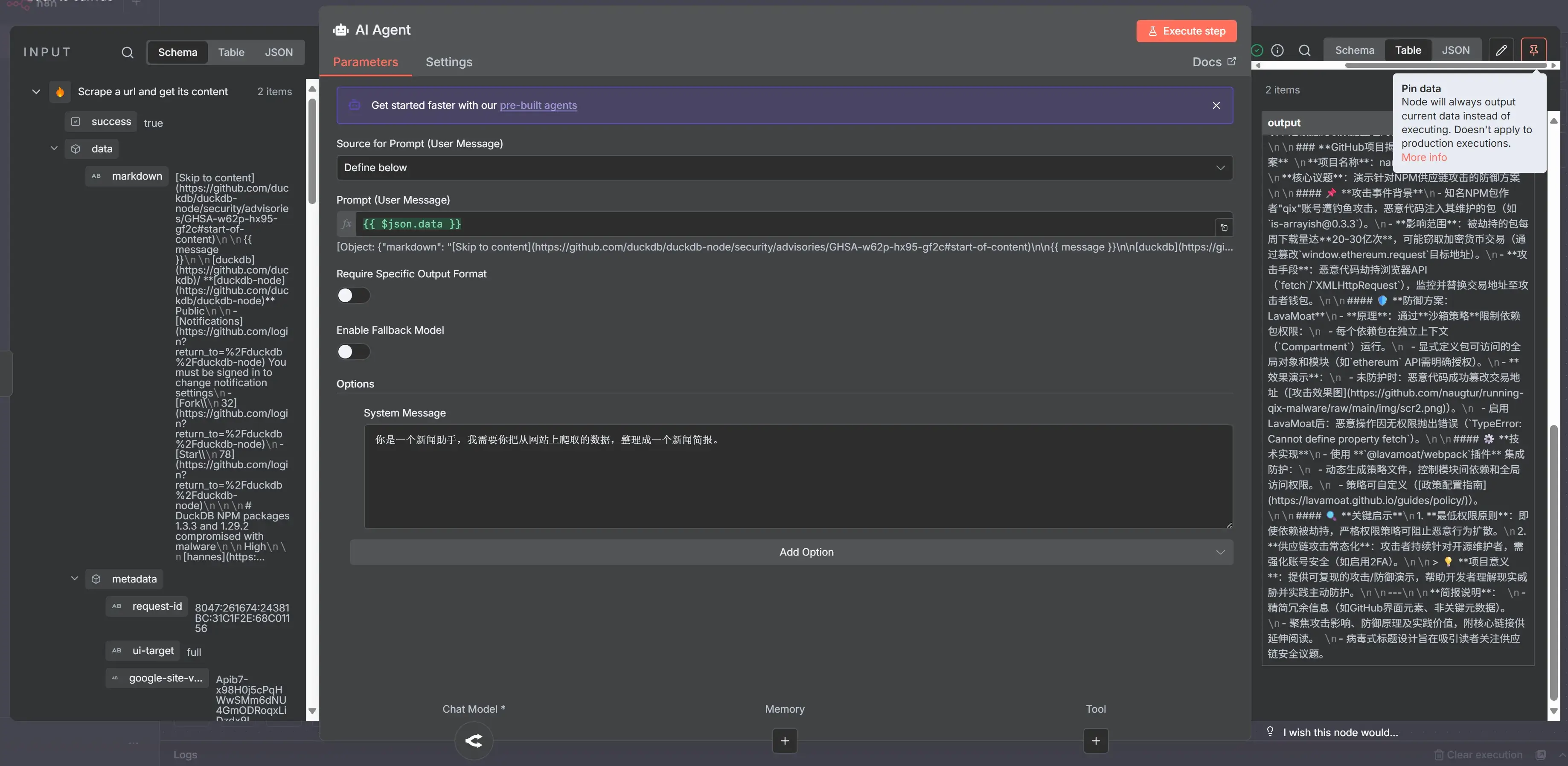Open the pre-built agents link
1568x766 pixels.
pos(538,105)
